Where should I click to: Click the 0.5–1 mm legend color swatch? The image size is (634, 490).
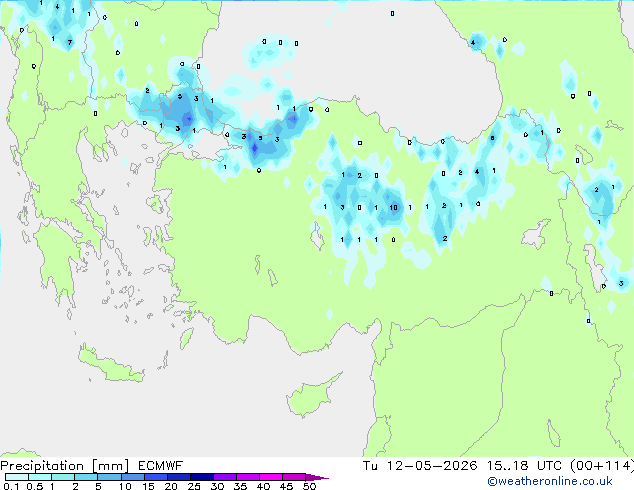[x=40, y=477]
